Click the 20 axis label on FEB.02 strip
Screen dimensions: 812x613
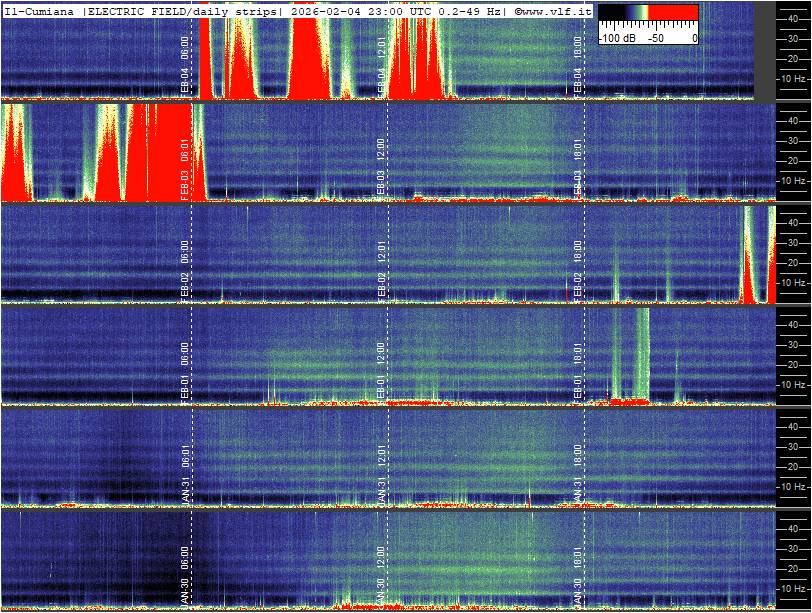791,263
